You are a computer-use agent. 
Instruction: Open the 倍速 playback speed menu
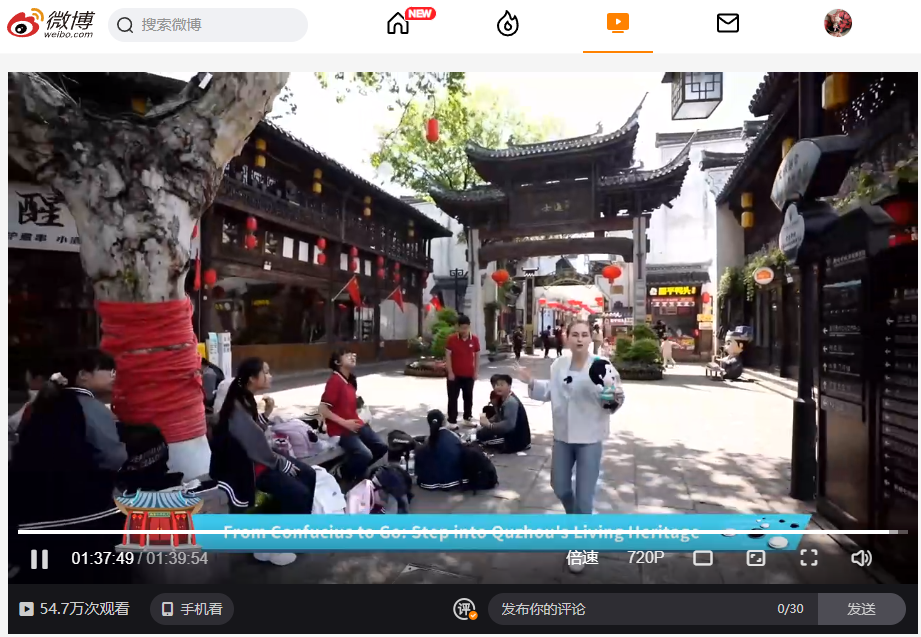(582, 558)
